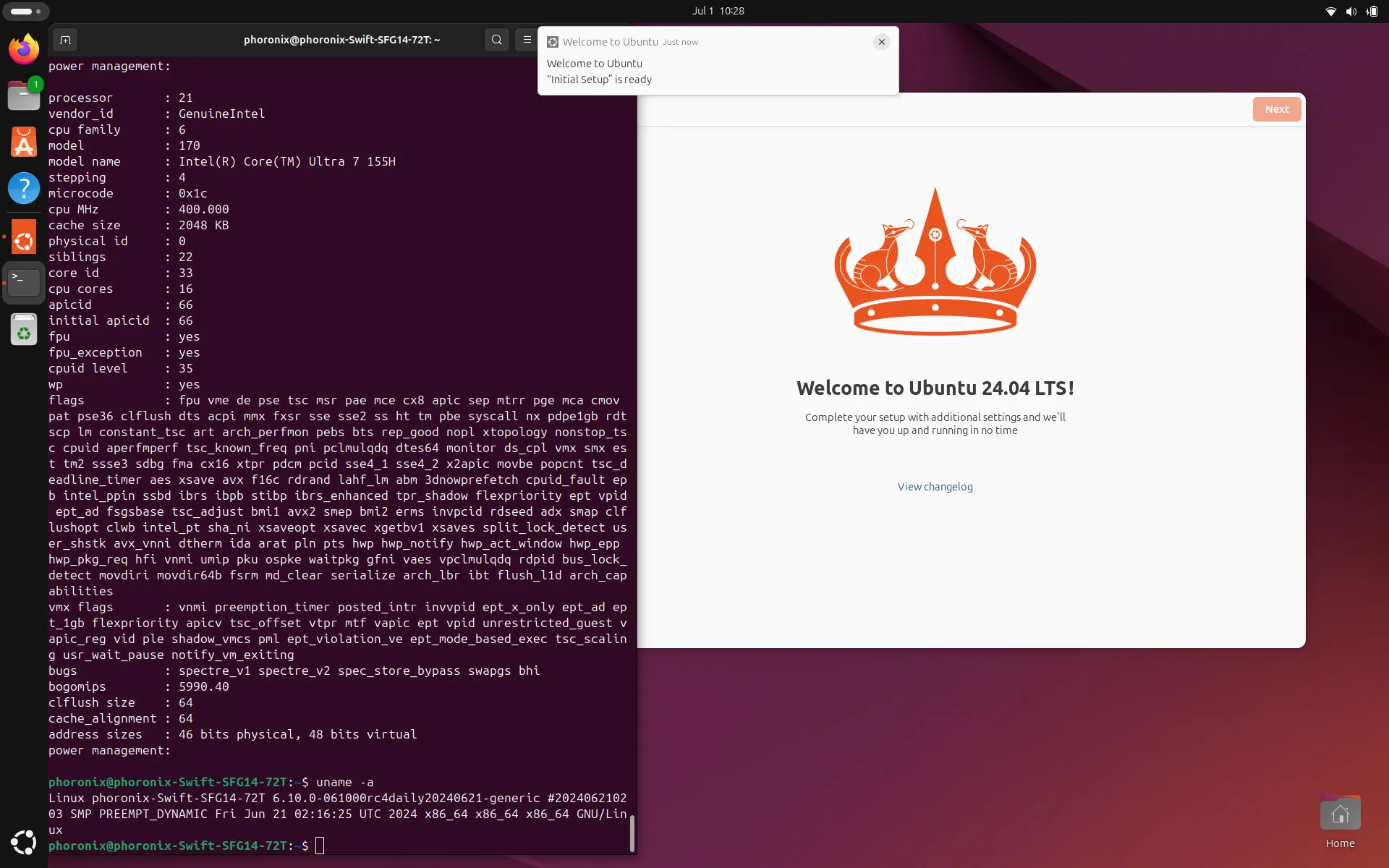Viewport: 1389px width, 868px height.
Task: Click the Activities workspace indicator
Action: click(x=25, y=11)
